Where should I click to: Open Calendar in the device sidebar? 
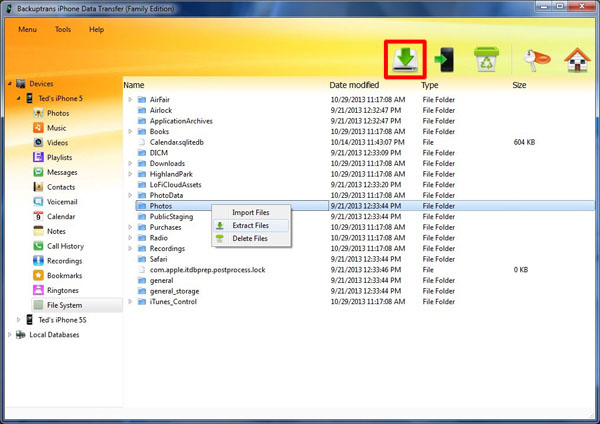(x=61, y=217)
